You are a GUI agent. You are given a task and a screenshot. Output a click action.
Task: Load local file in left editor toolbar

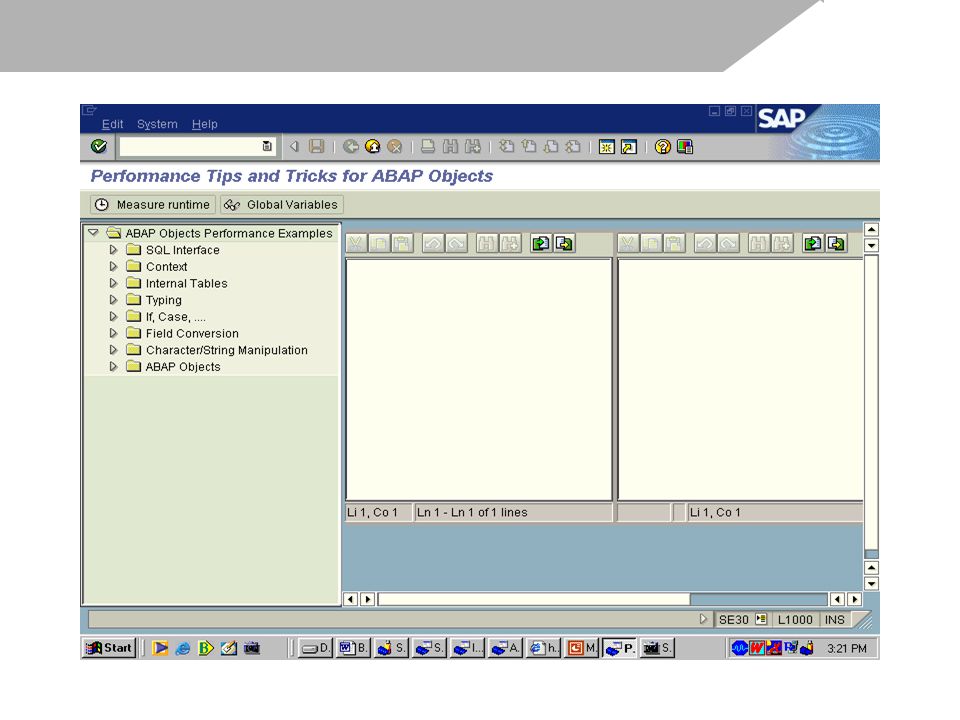541,244
